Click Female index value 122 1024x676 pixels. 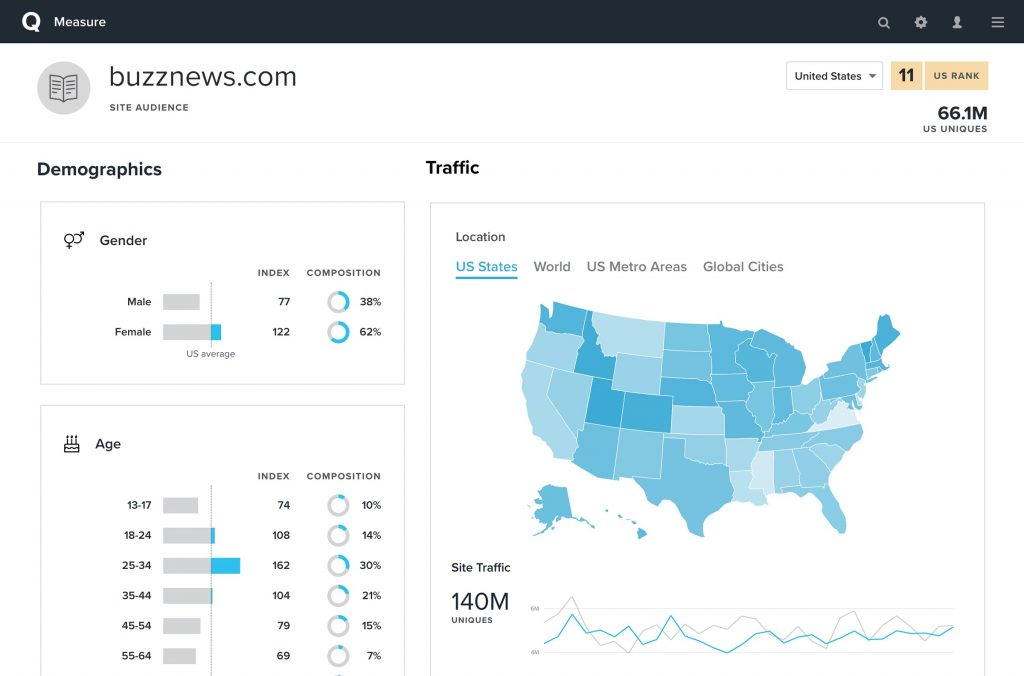click(x=281, y=332)
